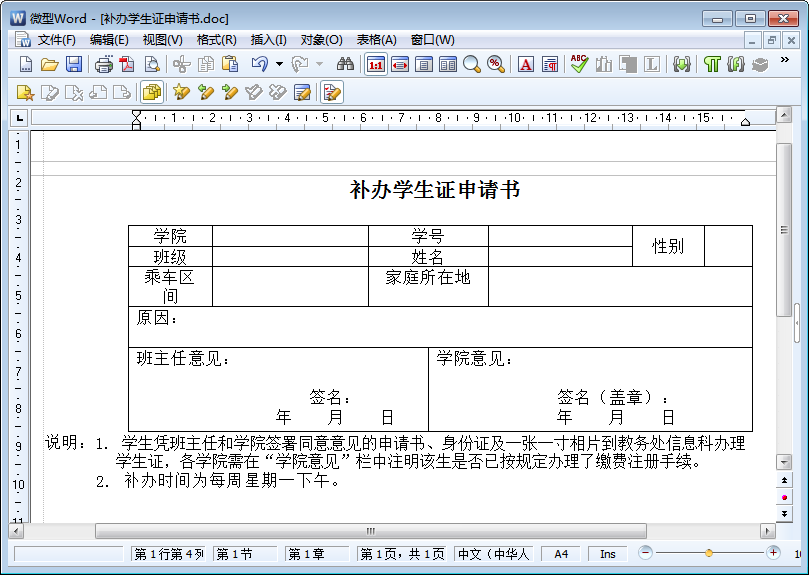809x575 pixels.
Task: Go to previous revision (left arrow pencil)
Action: click(x=205, y=93)
